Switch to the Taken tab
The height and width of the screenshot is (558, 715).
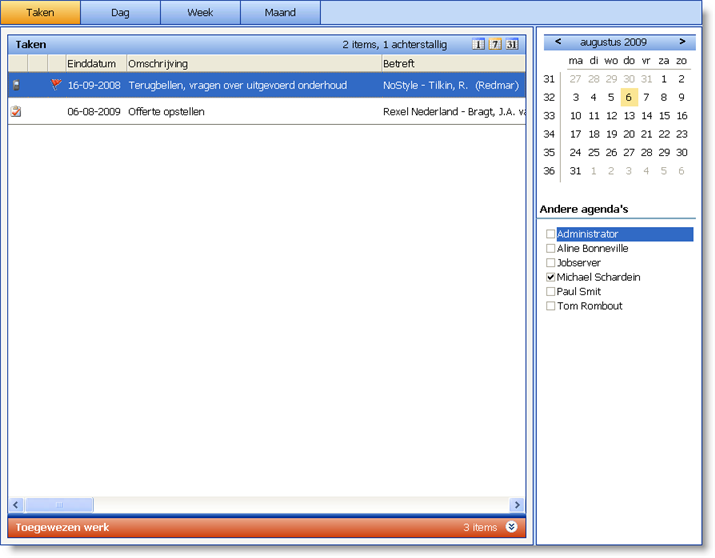click(40, 12)
